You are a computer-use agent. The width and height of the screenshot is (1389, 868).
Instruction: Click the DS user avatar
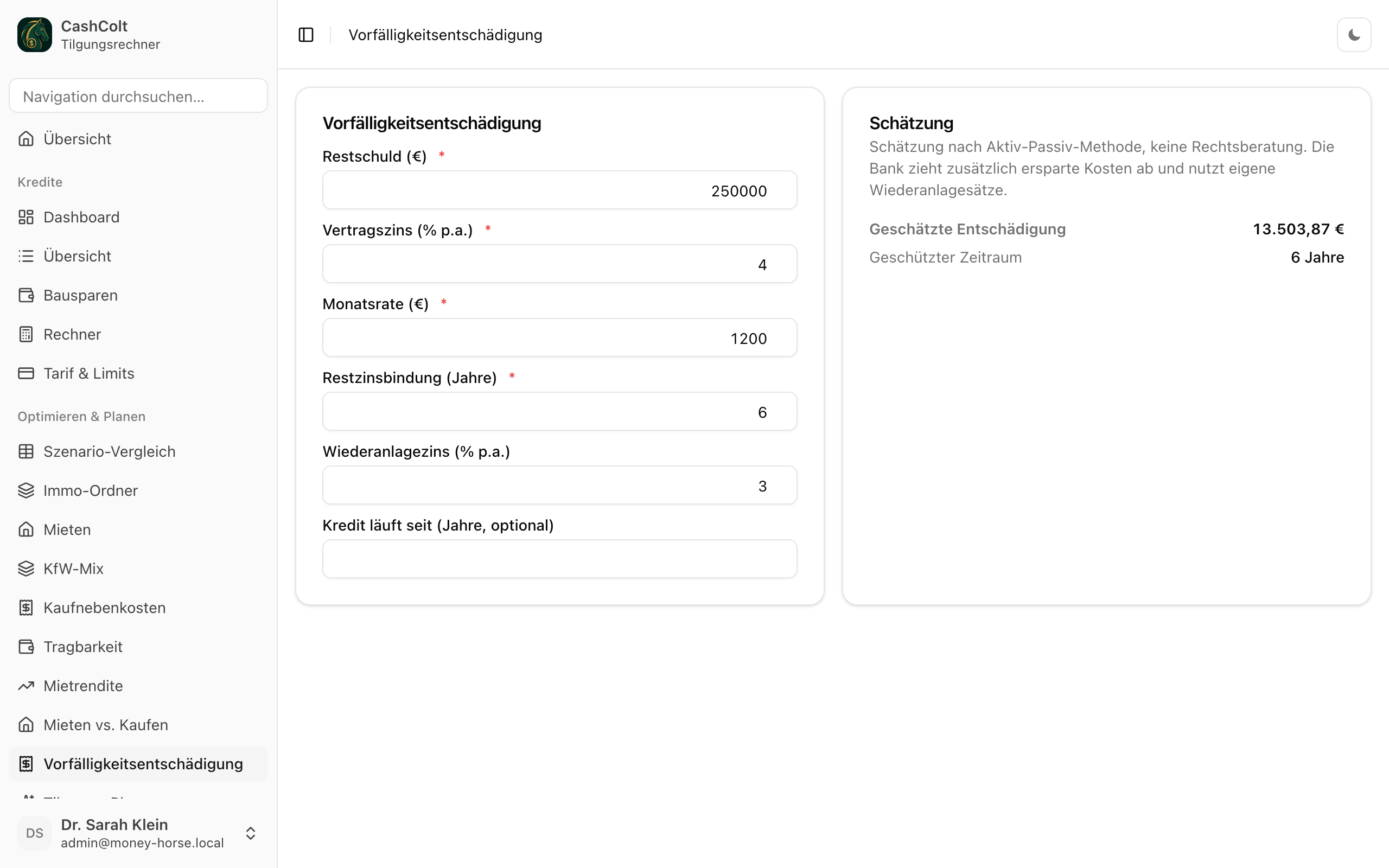point(34,833)
